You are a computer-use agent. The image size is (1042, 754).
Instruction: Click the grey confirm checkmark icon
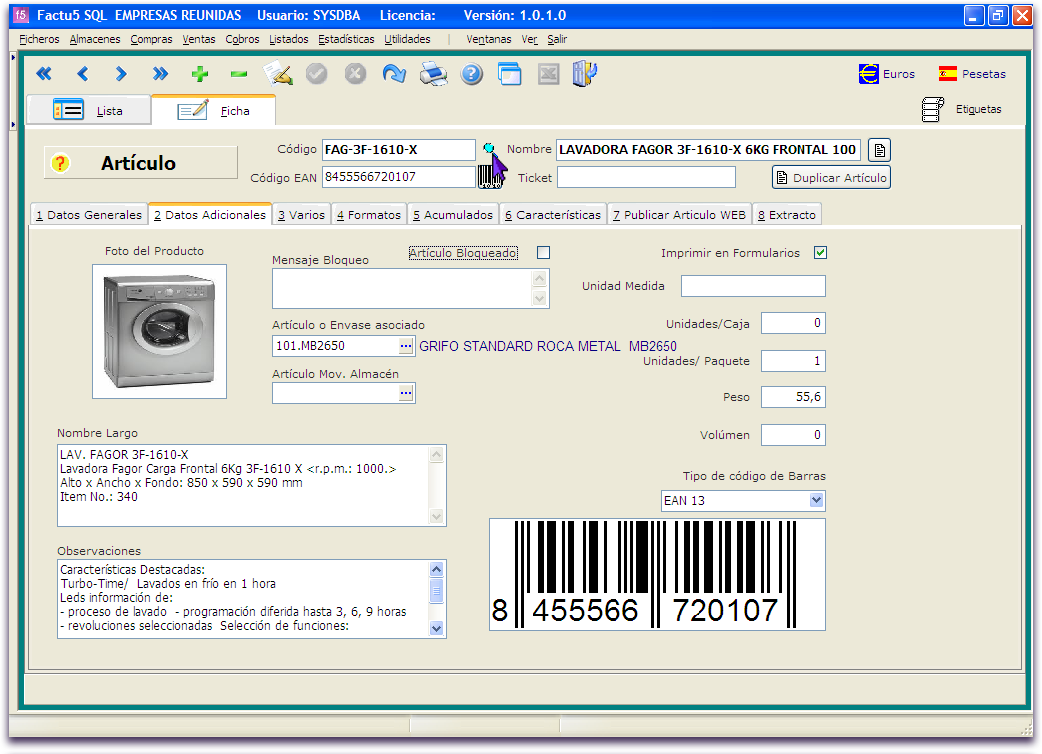(316, 74)
